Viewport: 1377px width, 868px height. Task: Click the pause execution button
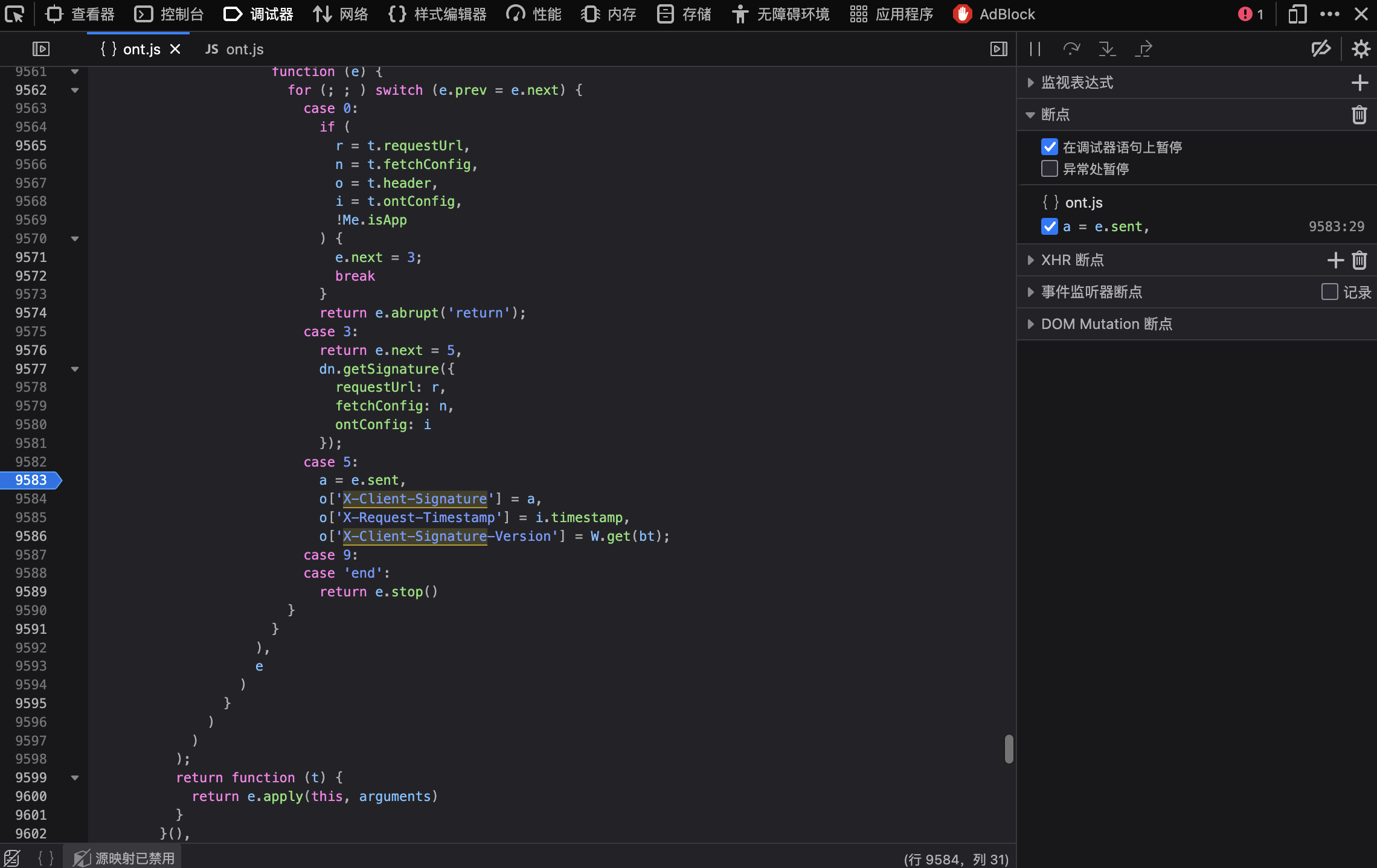1035,49
